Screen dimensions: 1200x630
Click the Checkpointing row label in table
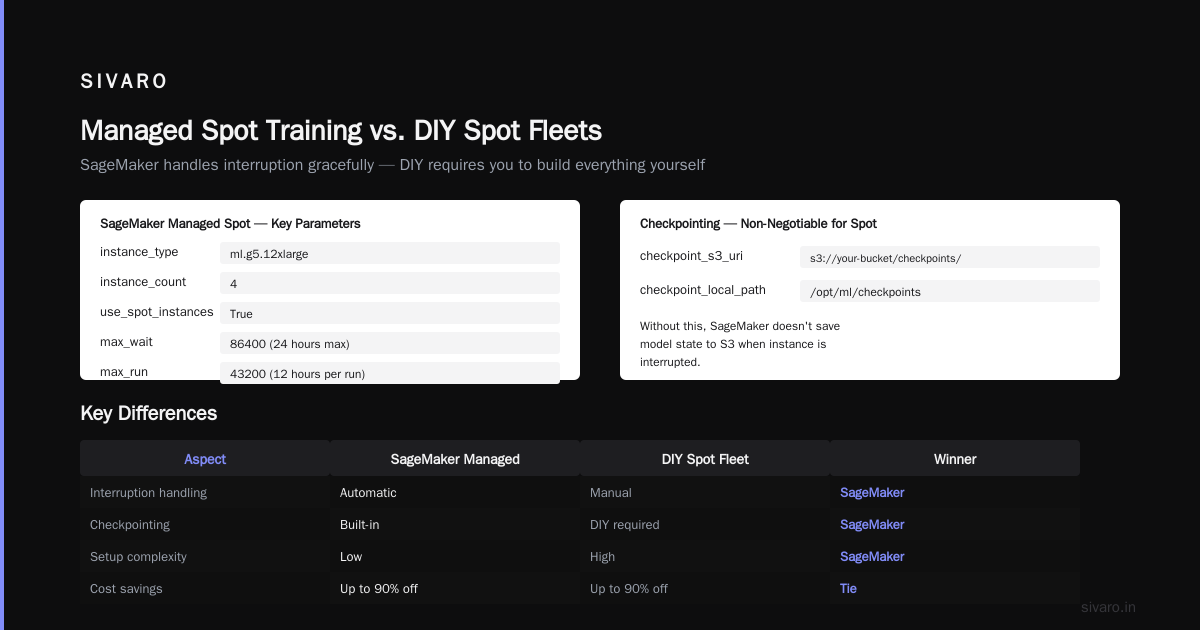pos(130,524)
